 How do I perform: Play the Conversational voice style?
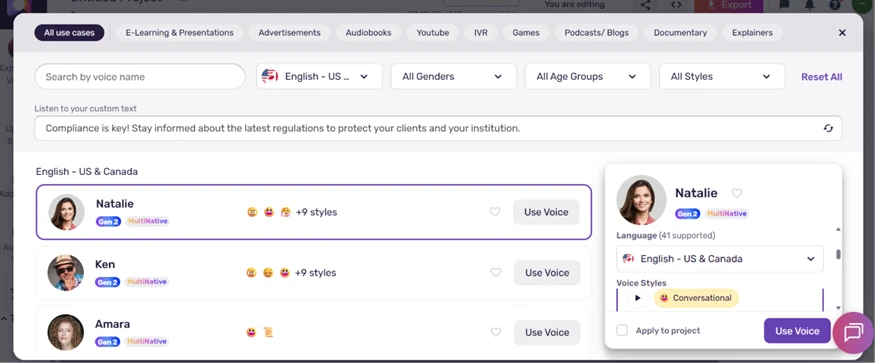coord(637,298)
